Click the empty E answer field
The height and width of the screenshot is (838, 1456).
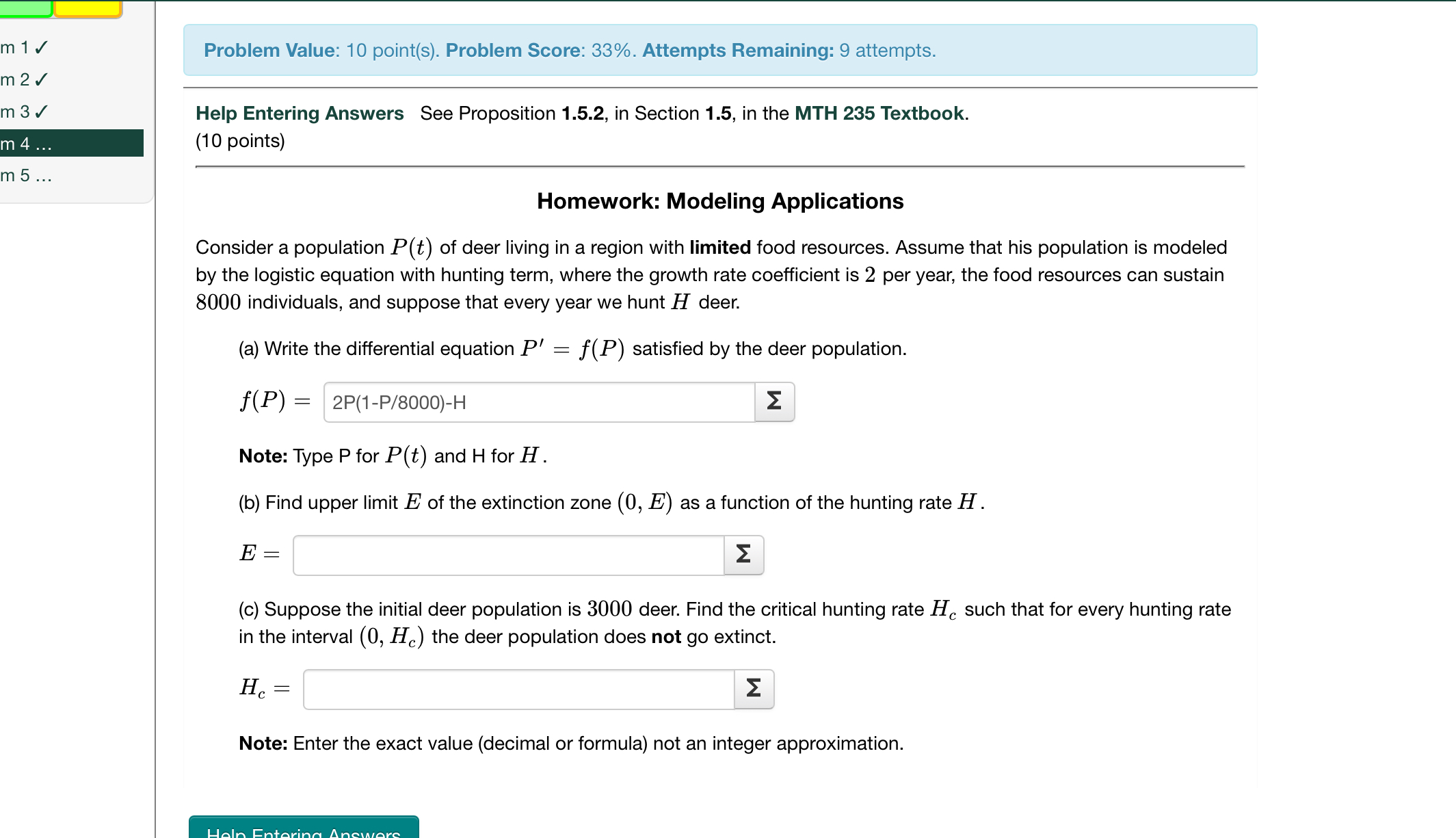coord(507,555)
